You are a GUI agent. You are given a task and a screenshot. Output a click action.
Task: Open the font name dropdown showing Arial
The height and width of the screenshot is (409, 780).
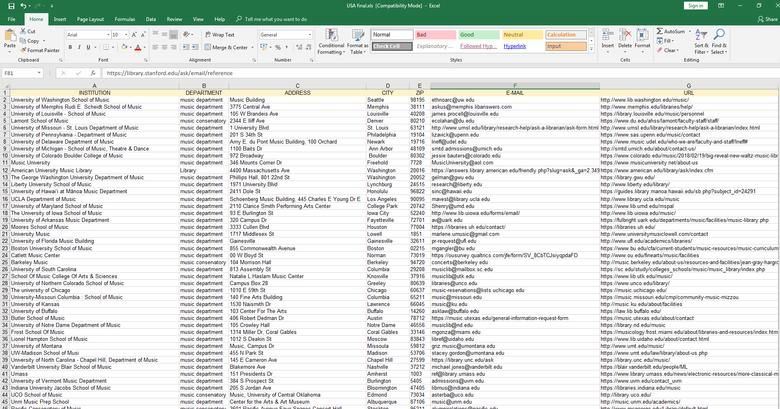108,35
